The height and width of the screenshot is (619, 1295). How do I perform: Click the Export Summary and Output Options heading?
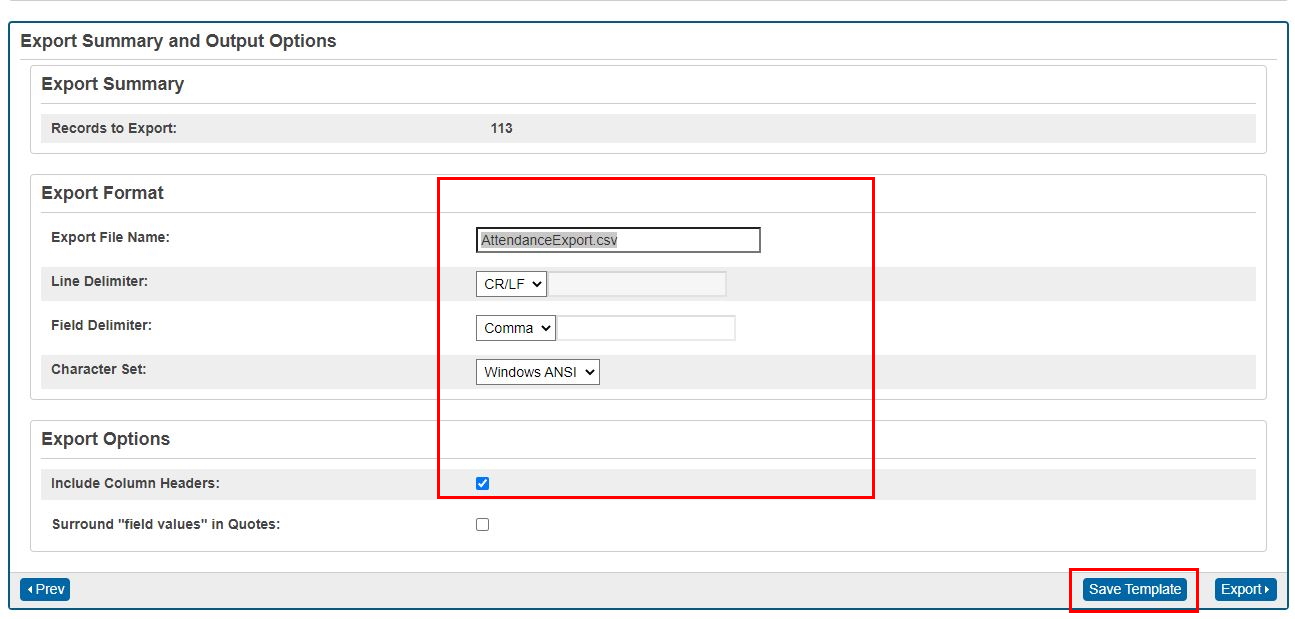pyautogui.click(x=178, y=41)
